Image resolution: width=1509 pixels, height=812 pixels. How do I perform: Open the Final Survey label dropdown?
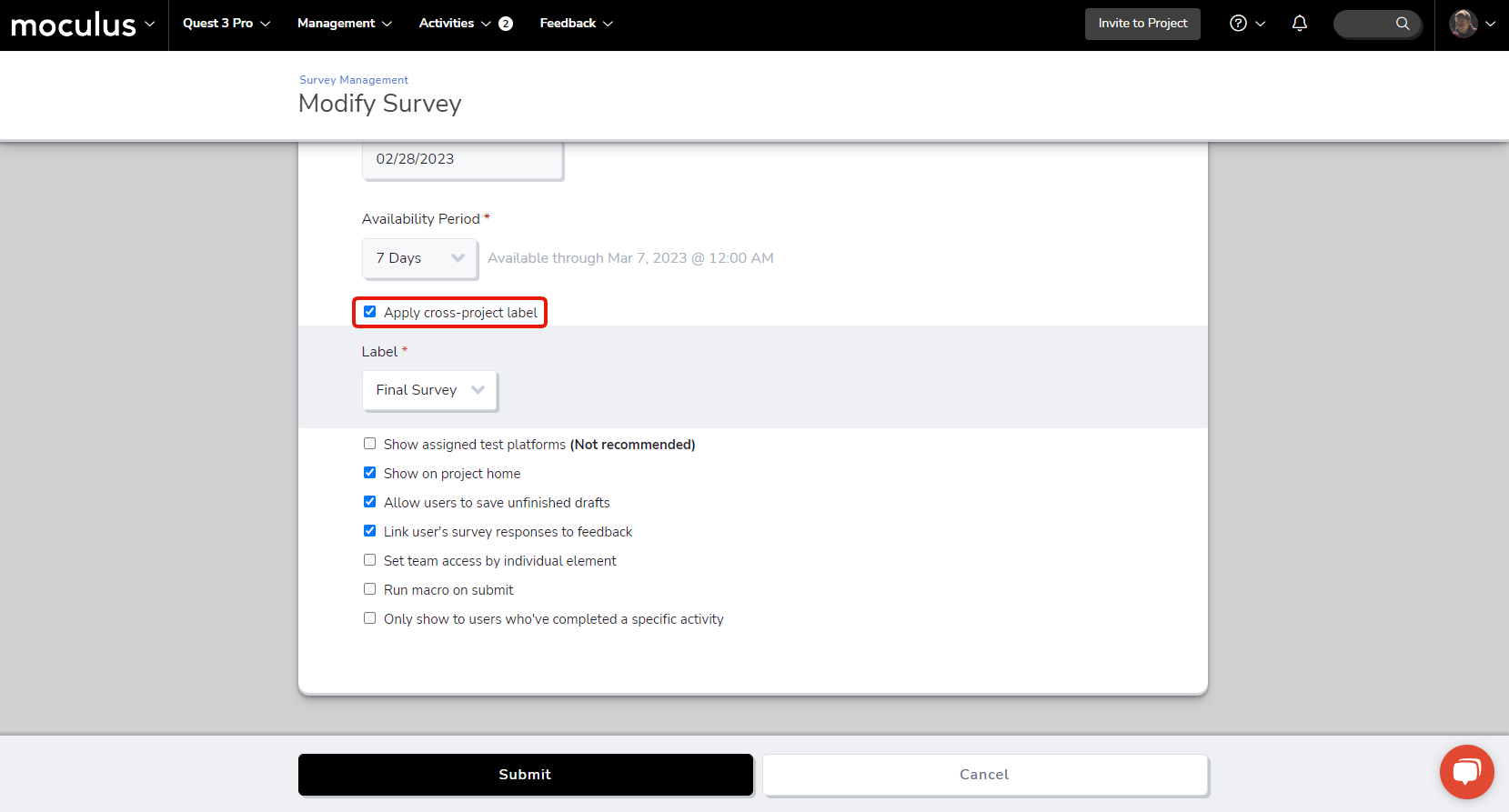click(x=429, y=390)
